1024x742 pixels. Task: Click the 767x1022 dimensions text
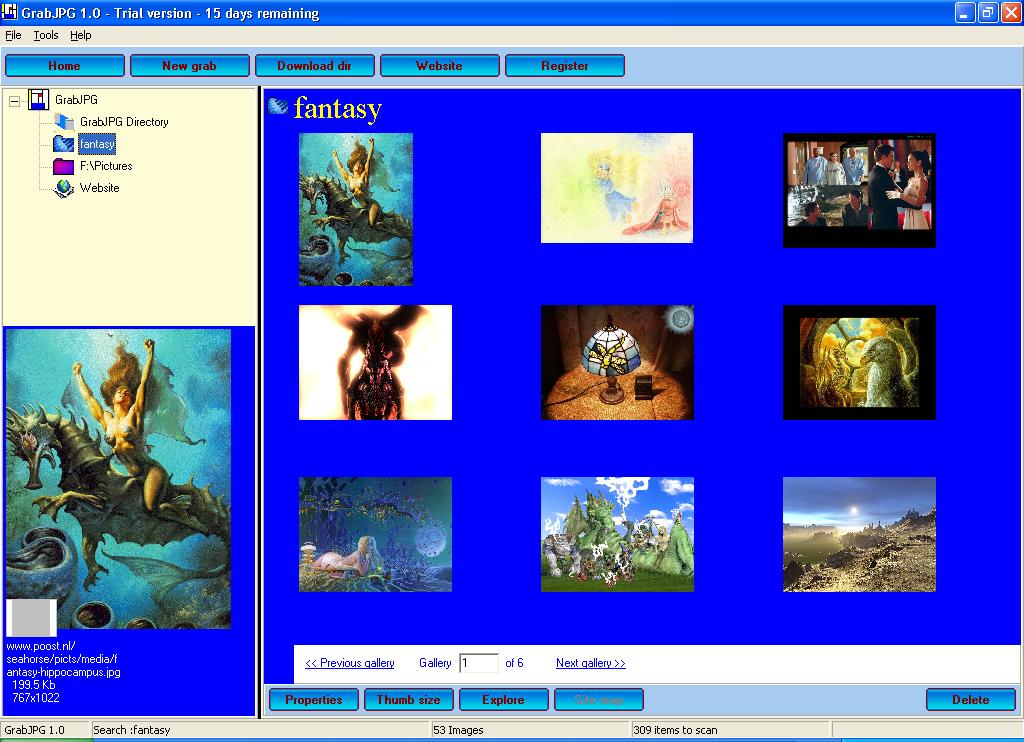[36, 698]
